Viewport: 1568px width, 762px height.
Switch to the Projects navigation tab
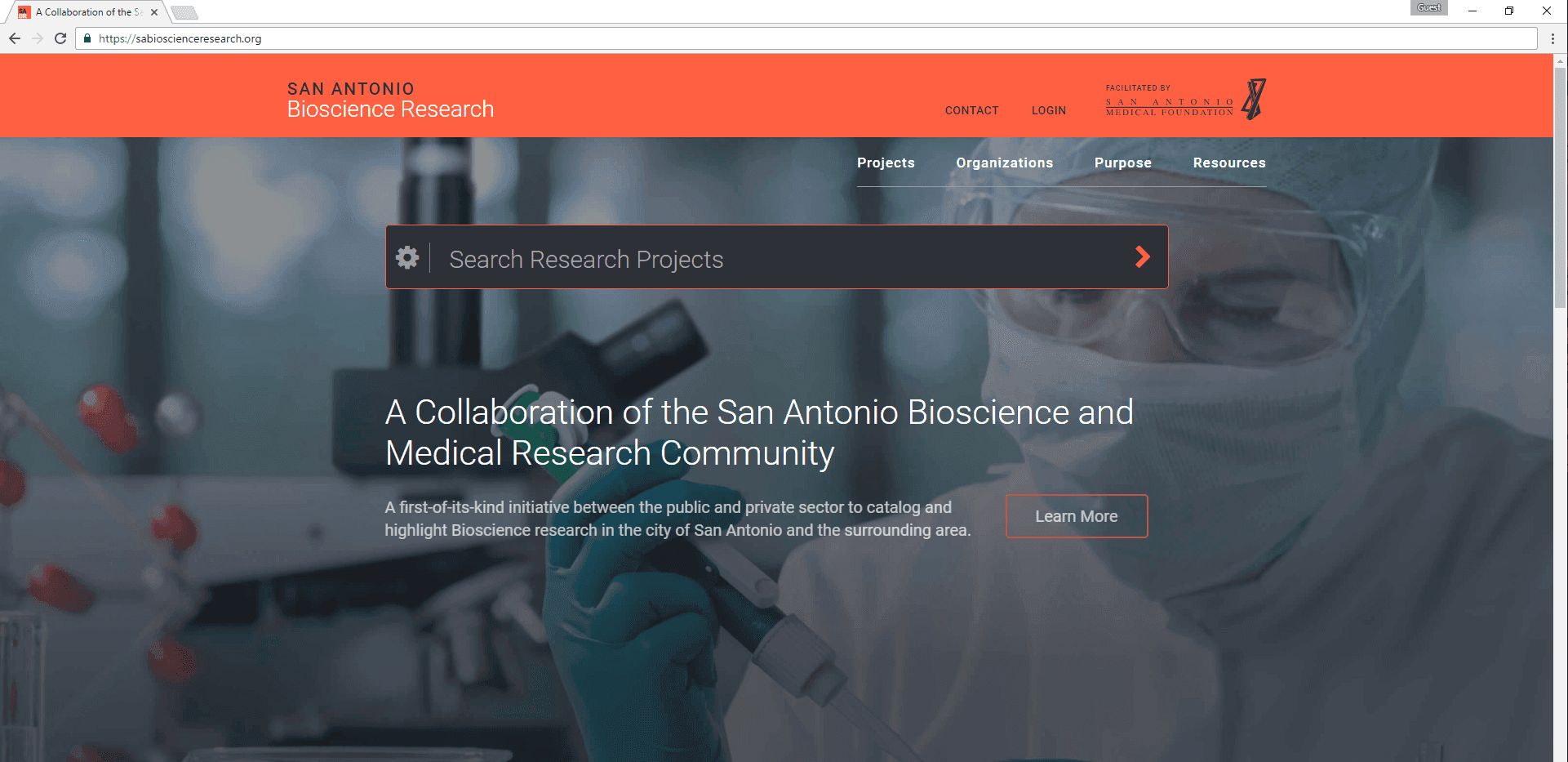[x=886, y=163]
